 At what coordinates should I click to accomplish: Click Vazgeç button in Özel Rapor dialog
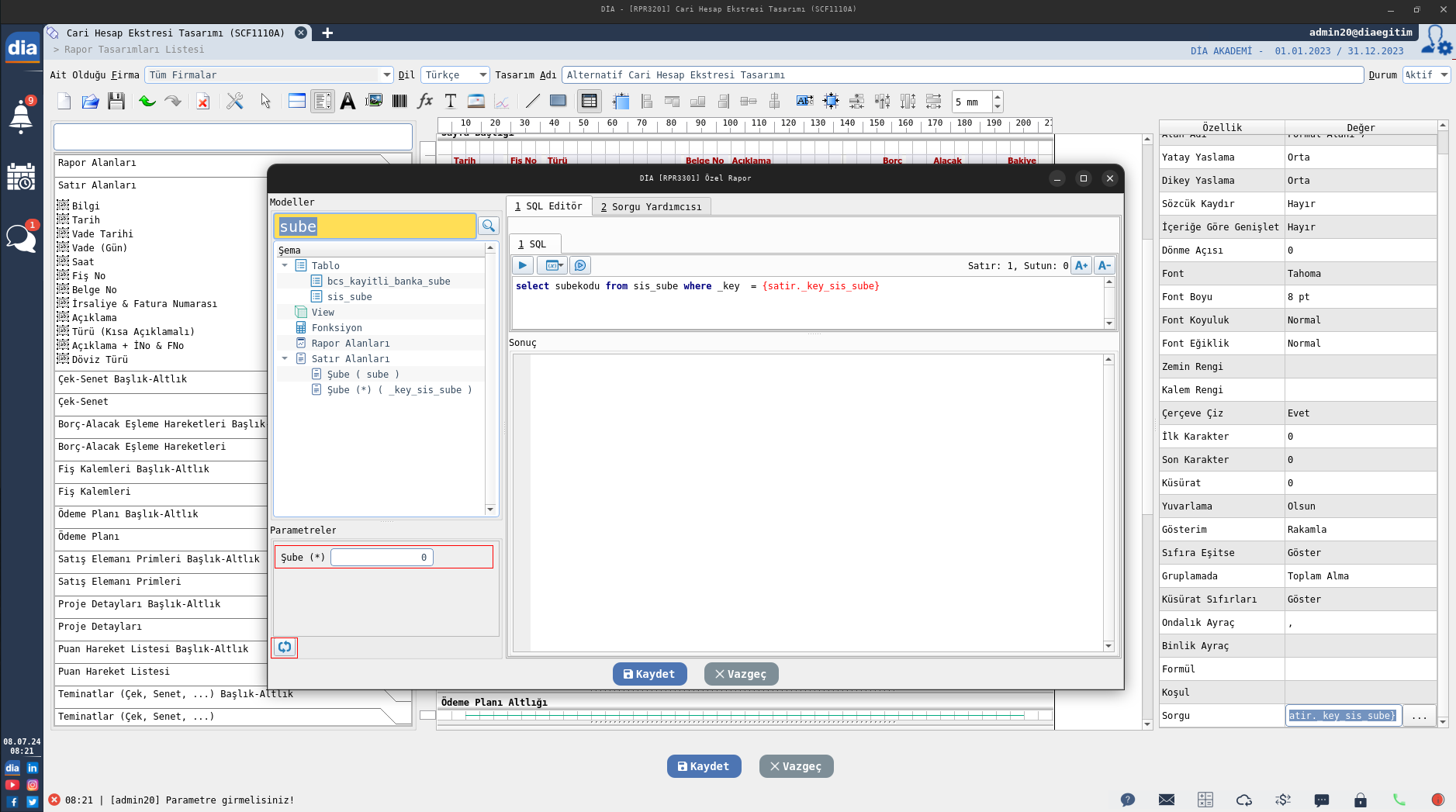coord(741,674)
